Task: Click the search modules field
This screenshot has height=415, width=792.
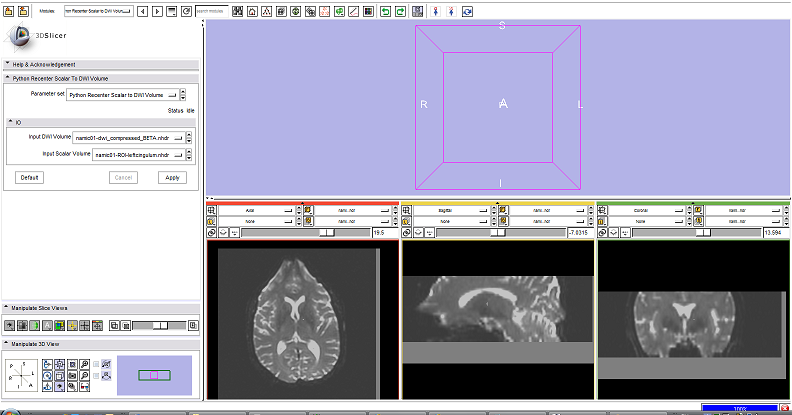Action: coord(210,10)
